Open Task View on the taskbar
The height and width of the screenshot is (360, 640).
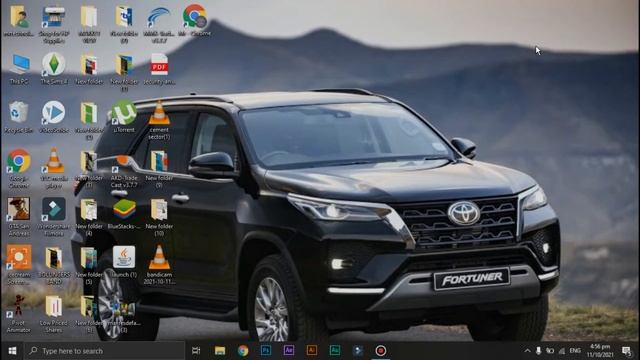[x=196, y=351]
